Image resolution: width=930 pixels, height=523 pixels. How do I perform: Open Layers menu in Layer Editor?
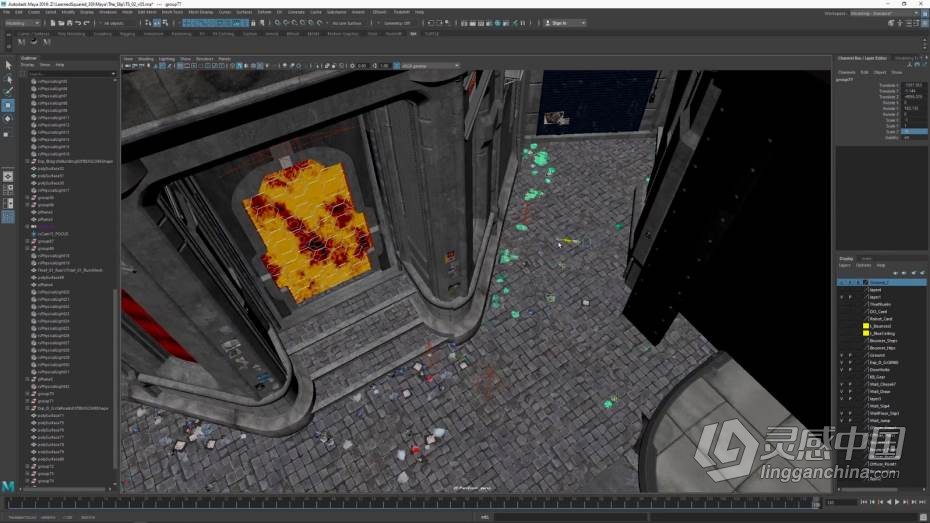tap(845, 265)
